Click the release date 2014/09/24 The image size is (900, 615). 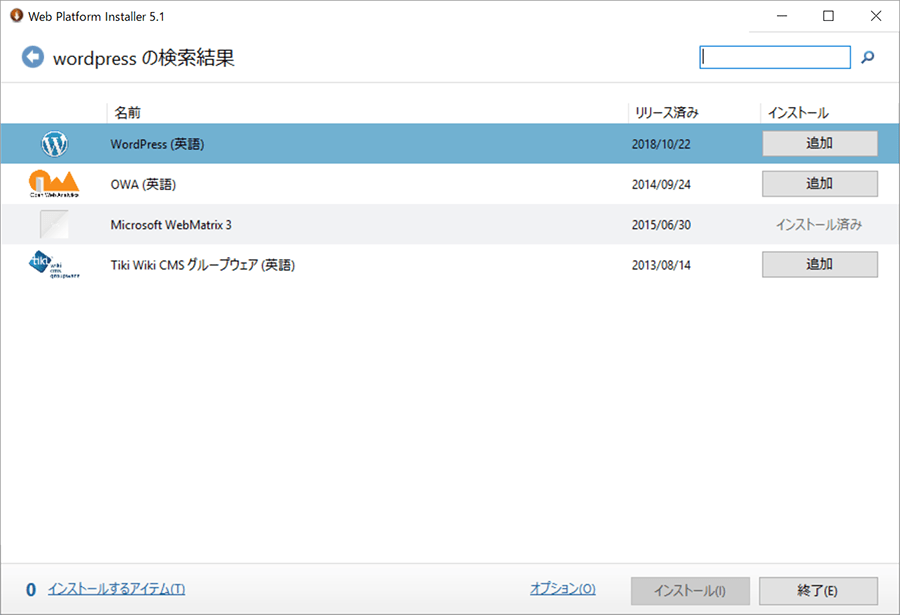pos(661,184)
